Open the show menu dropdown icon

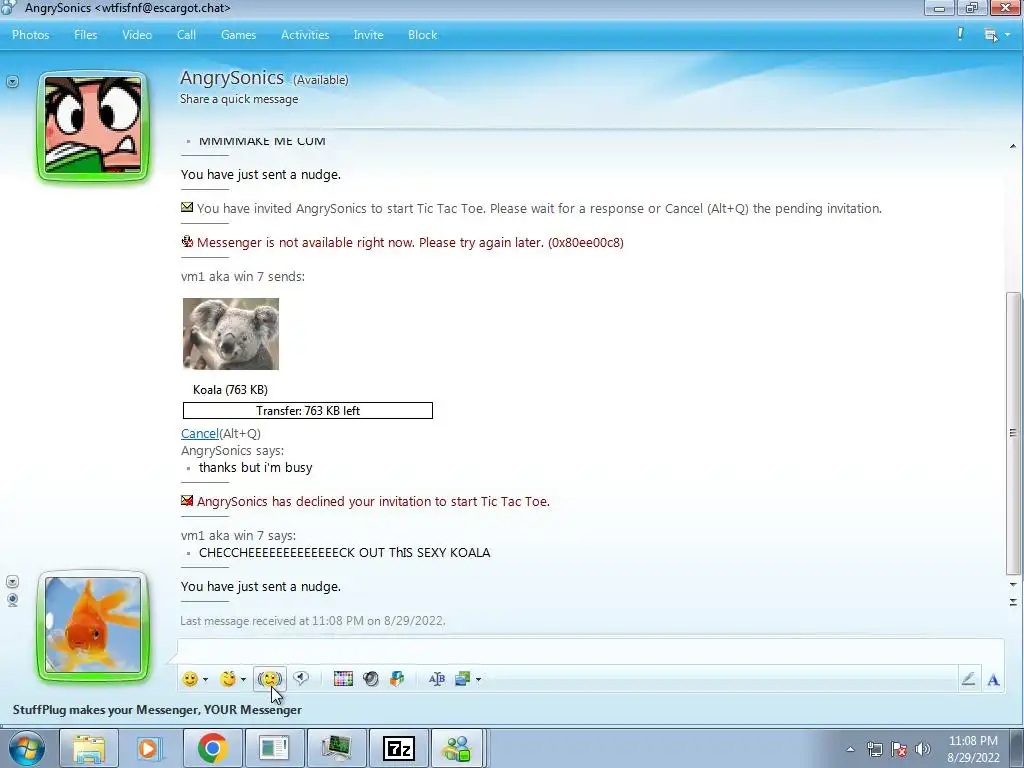coord(996,35)
